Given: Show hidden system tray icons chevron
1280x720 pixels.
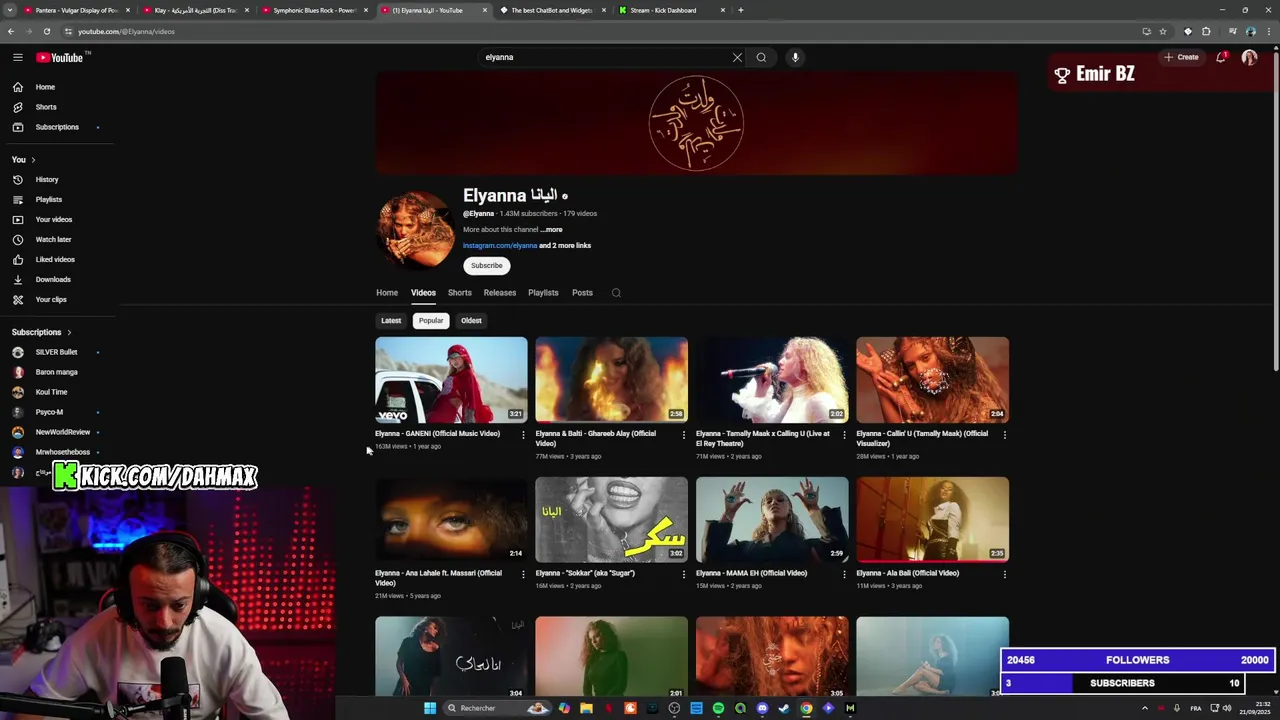Looking at the screenshot, I should coord(1145,708).
